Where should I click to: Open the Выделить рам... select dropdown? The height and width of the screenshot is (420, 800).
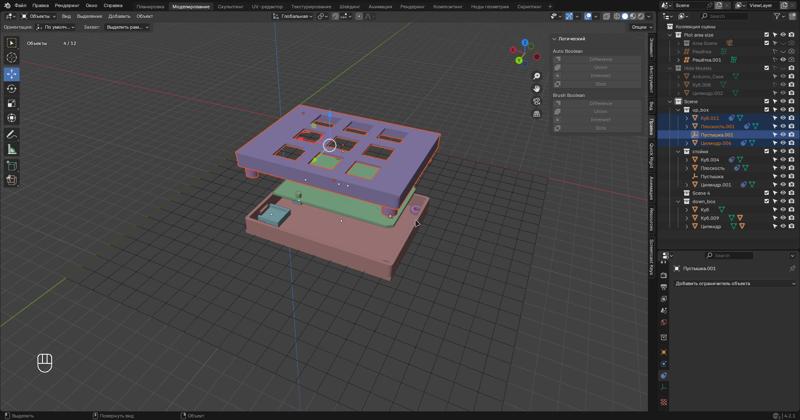tap(127, 27)
